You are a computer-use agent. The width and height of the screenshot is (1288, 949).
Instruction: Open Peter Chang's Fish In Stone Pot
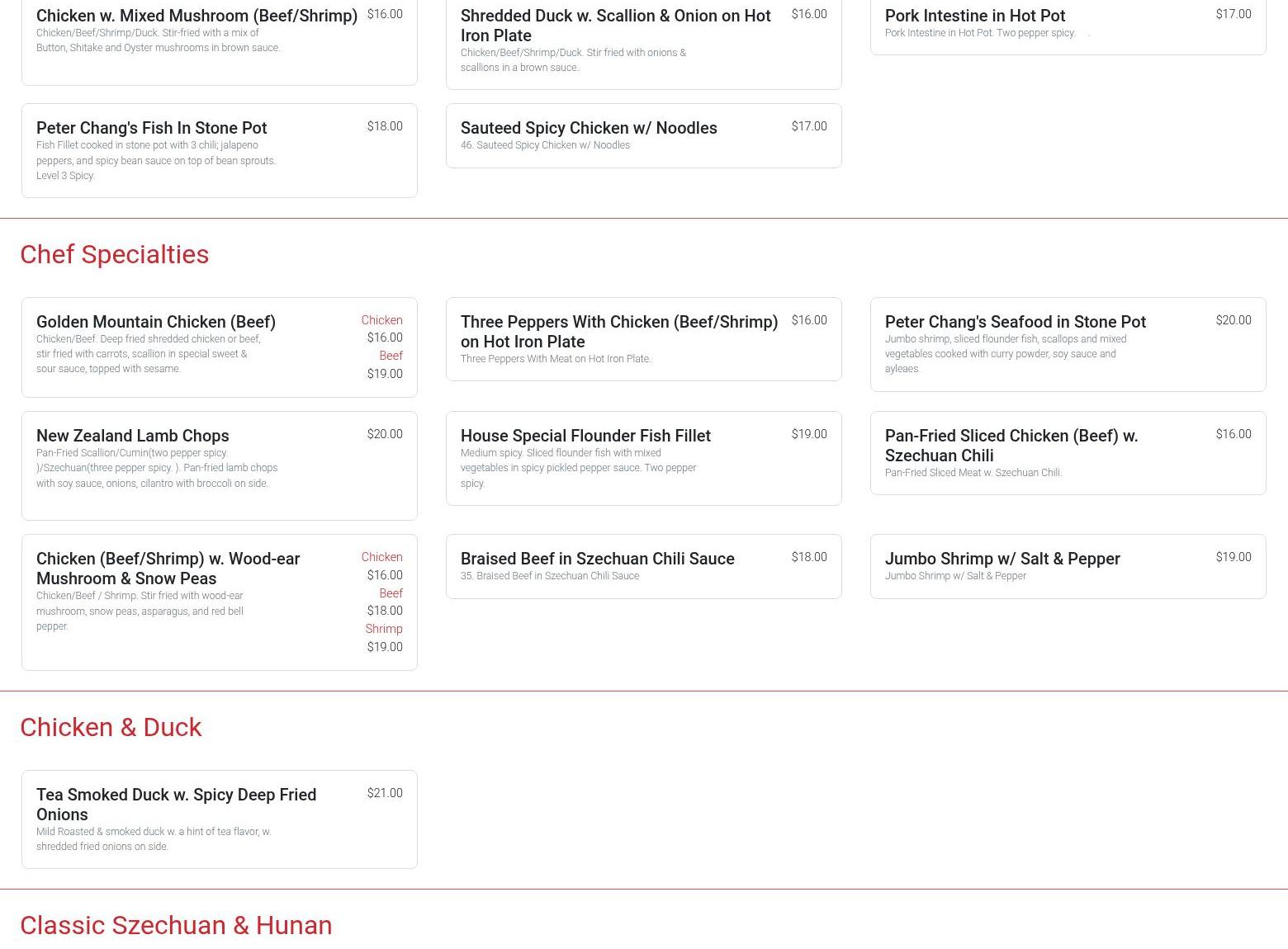coord(151,128)
